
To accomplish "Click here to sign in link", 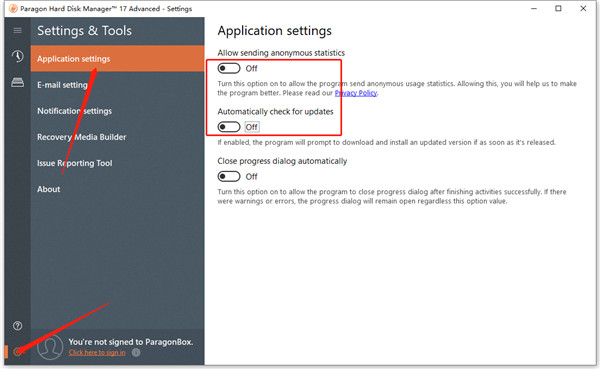I will pyautogui.click(x=97, y=353).
